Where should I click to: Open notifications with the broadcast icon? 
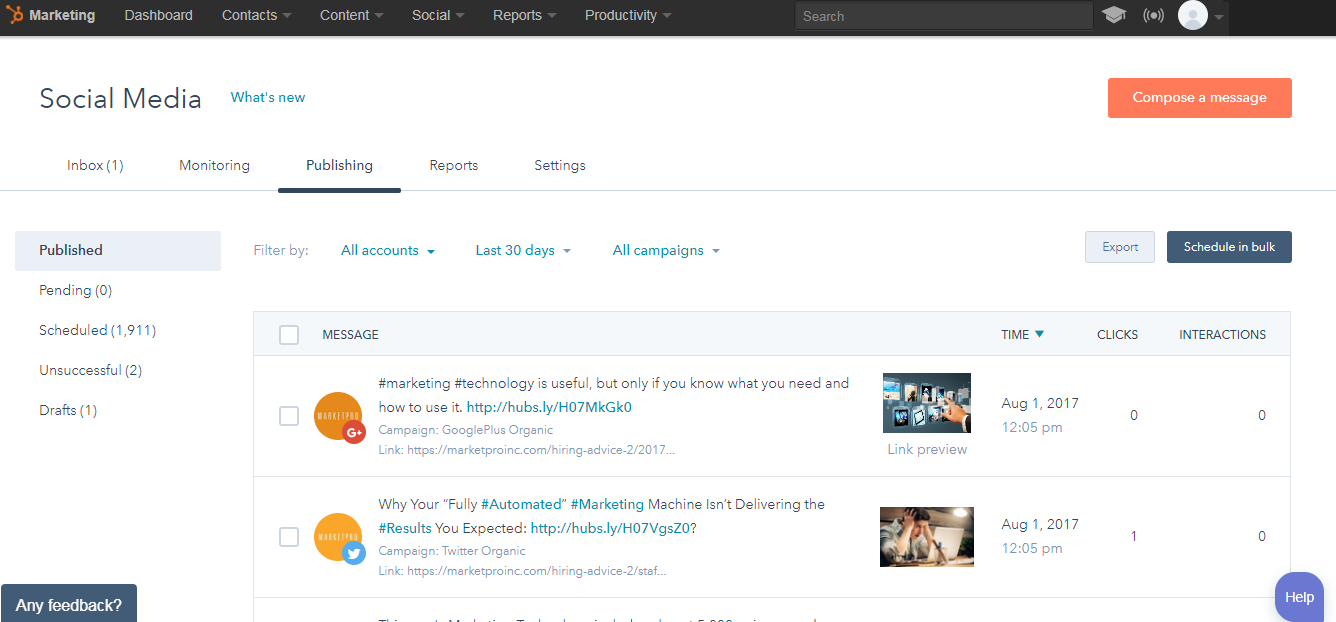click(x=1153, y=16)
